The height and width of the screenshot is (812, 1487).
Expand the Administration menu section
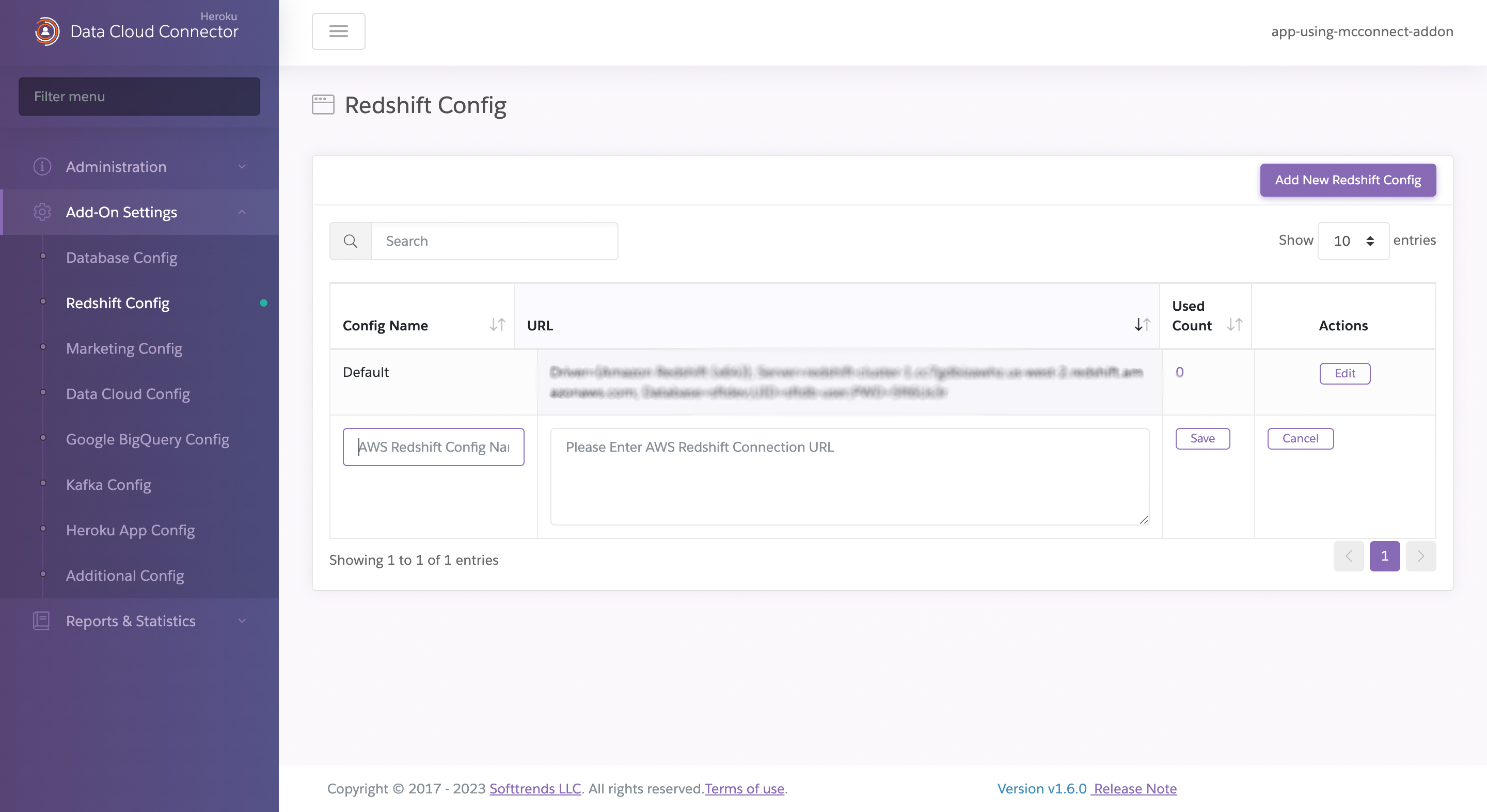[x=139, y=166]
